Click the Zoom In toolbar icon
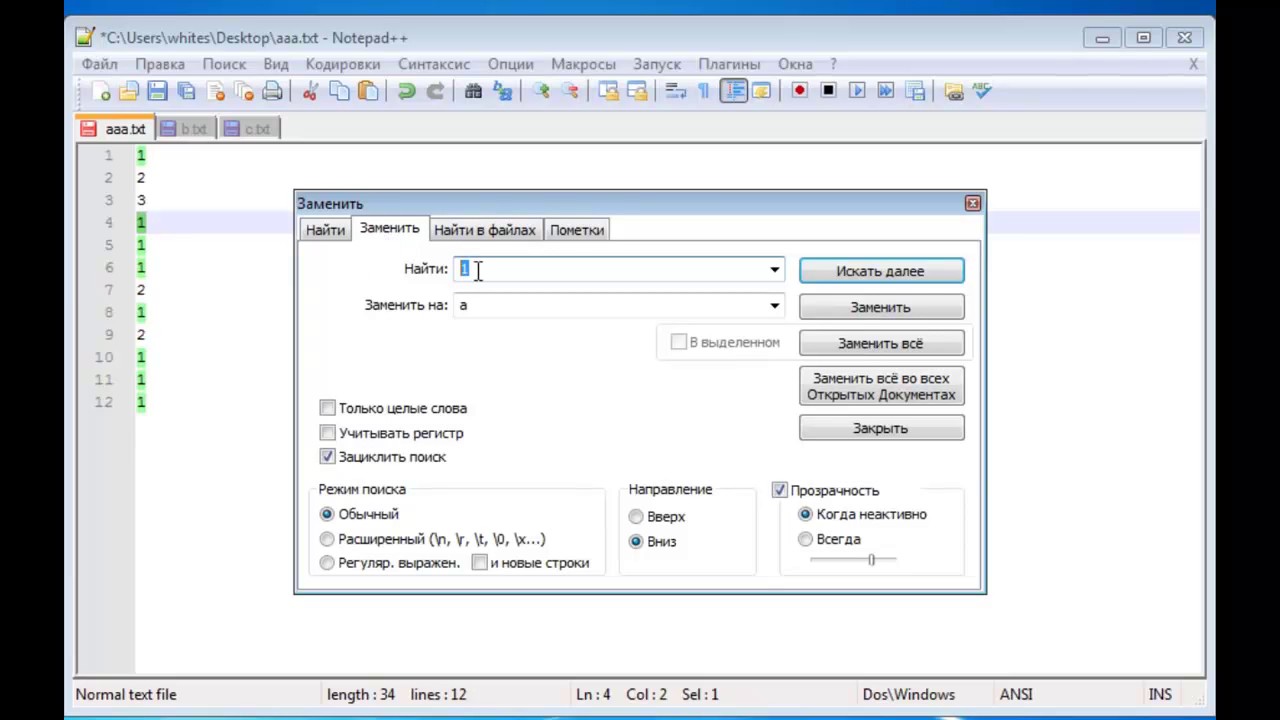 coord(540,91)
